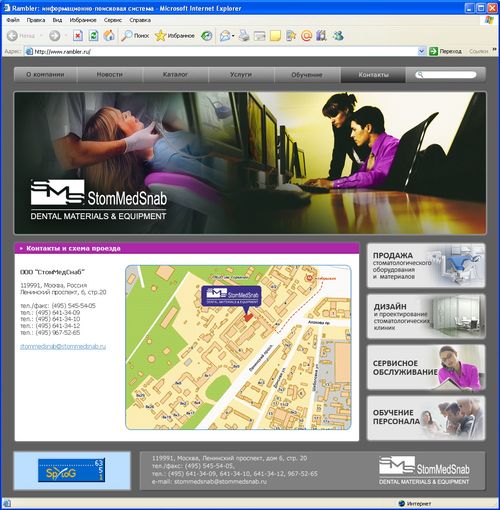500x510 pixels.
Task: Click the Контакты и схема проезда heading
Action: 73,248
